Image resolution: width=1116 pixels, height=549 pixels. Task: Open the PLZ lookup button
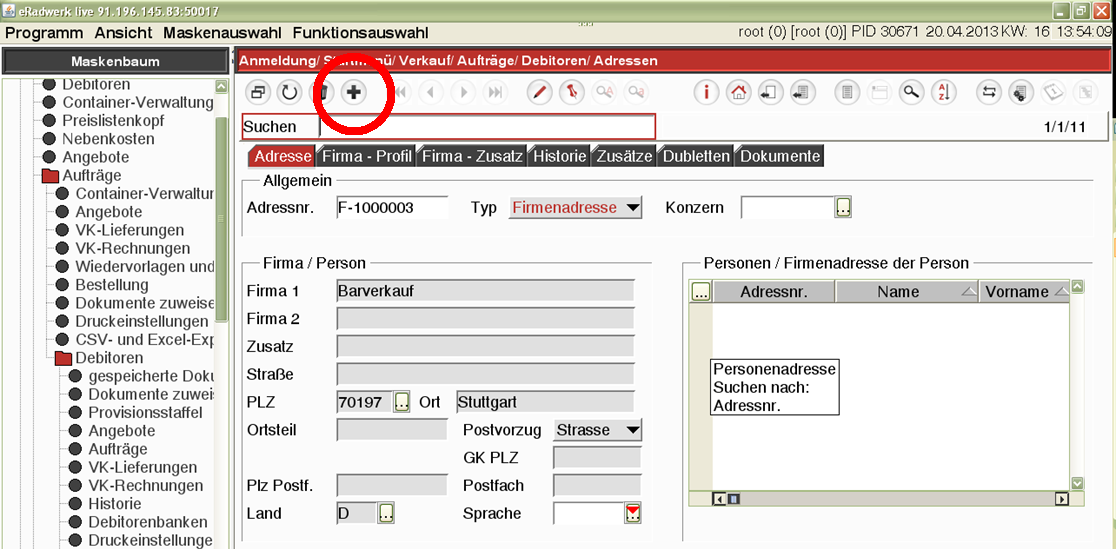click(x=402, y=402)
